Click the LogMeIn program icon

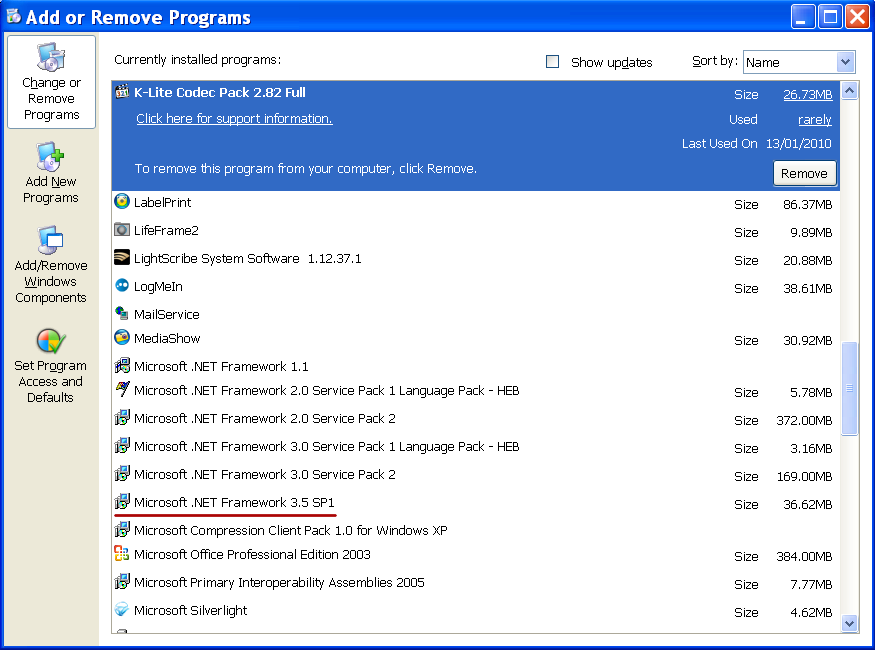click(x=122, y=286)
